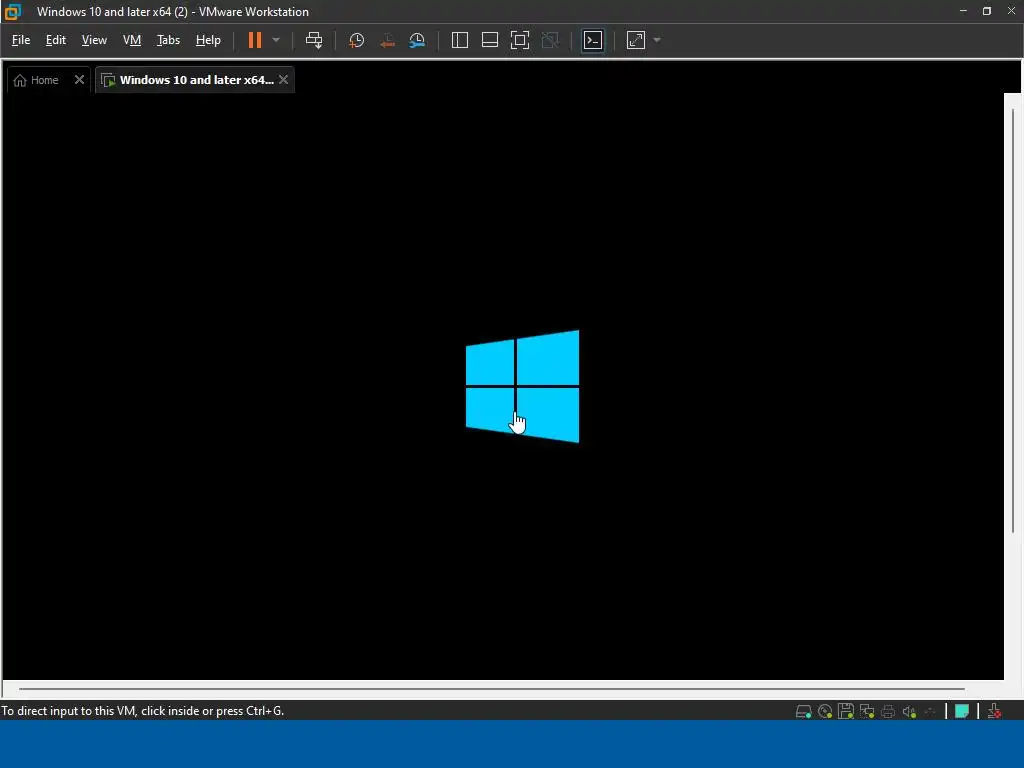Click the floppy drive status icon
Viewport: 1024px width, 768px height.
(846, 711)
